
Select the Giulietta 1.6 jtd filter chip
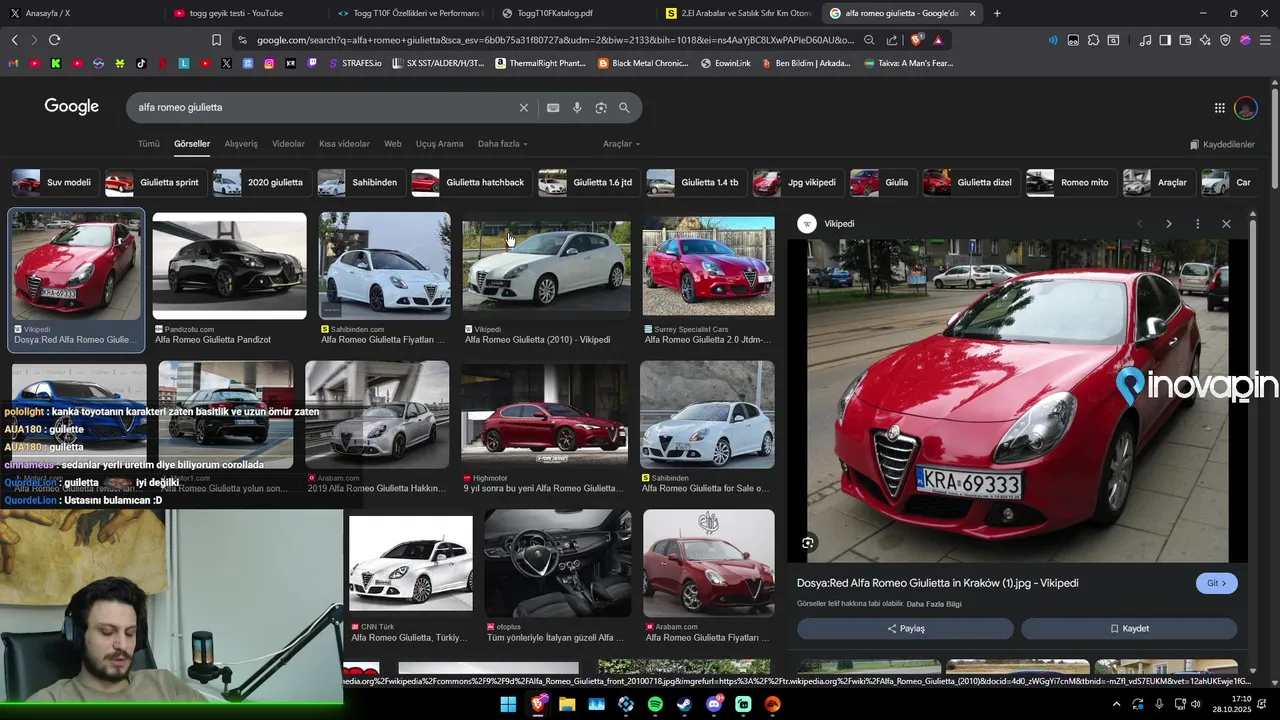(x=587, y=183)
